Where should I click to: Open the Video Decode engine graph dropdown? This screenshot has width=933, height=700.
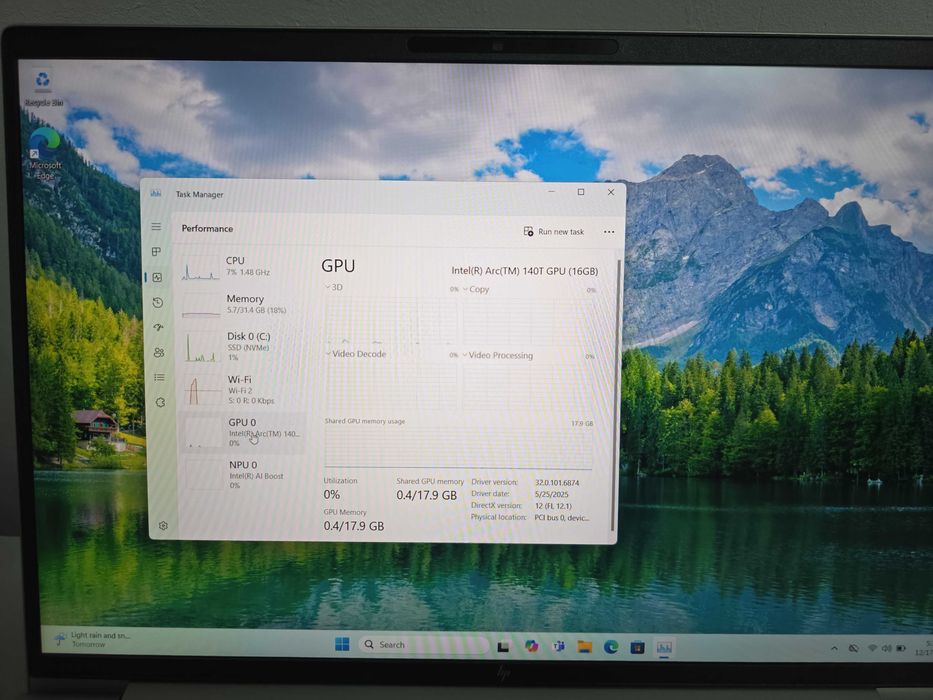(356, 354)
